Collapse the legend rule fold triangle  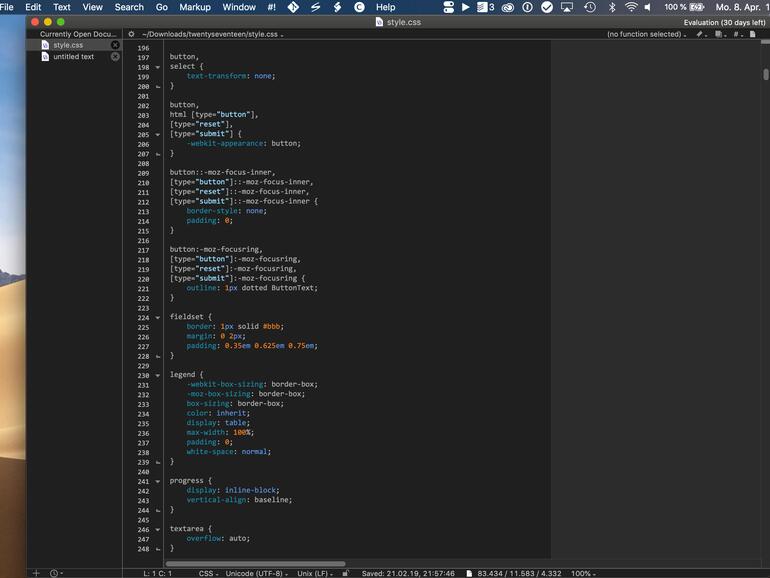click(x=157, y=375)
